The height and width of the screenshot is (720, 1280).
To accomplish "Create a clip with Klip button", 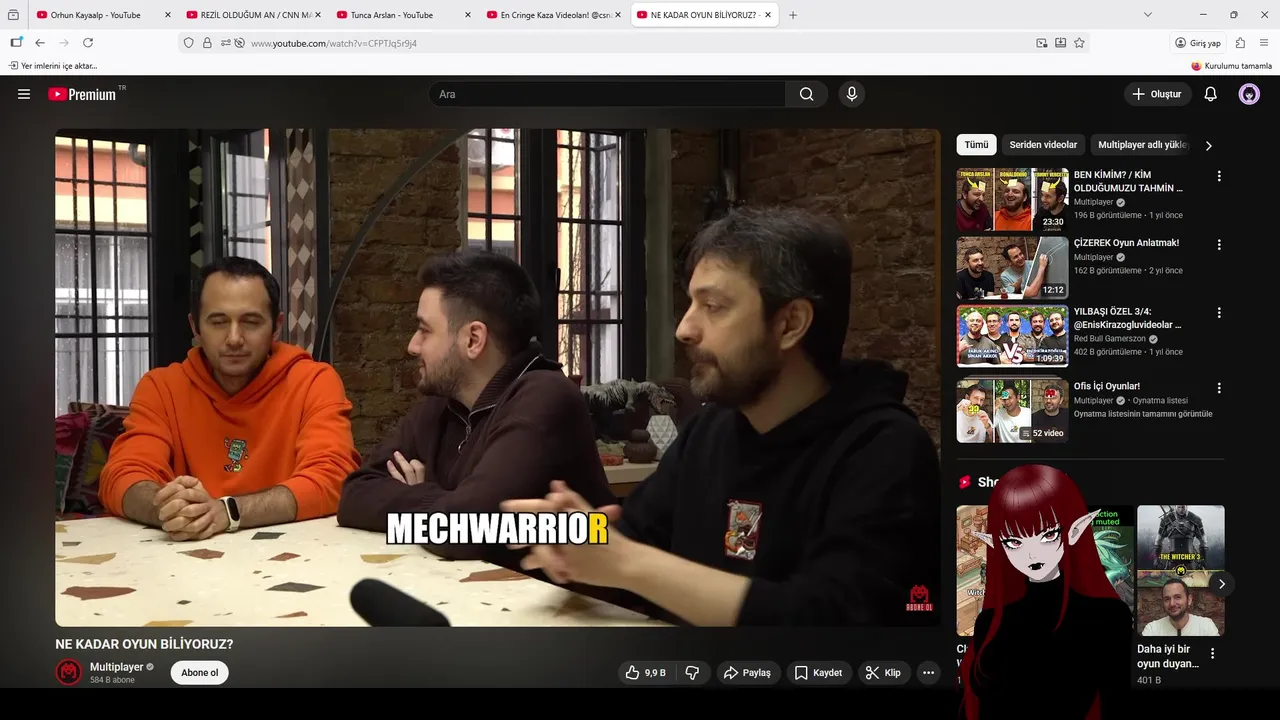I will pos(883,673).
